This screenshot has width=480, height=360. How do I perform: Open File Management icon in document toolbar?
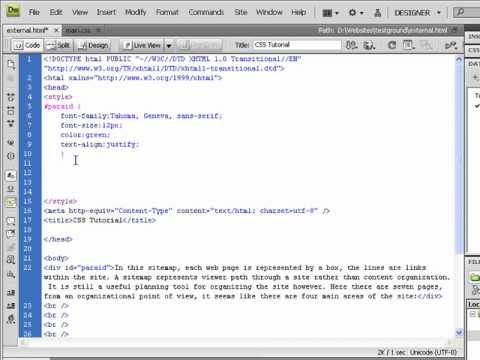[351, 45]
